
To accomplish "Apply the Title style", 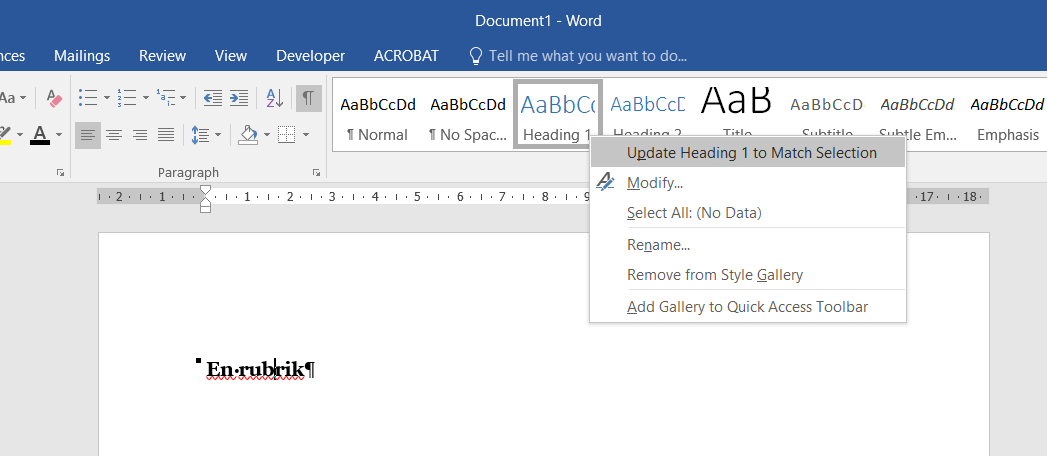I will pos(737,107).
